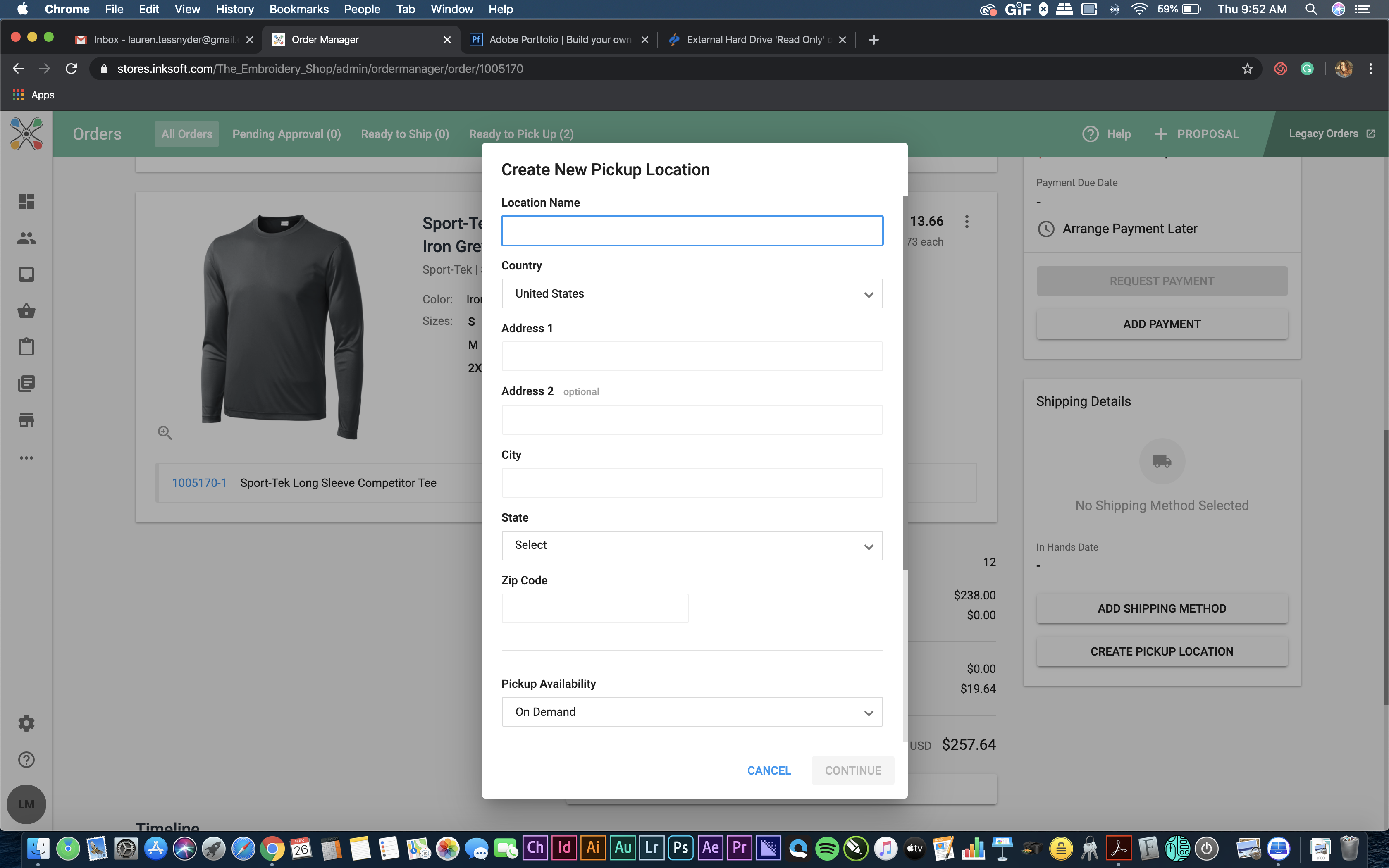Select the Ready to Ship tab
This screenshot has height=868, width=1389.
405,134
